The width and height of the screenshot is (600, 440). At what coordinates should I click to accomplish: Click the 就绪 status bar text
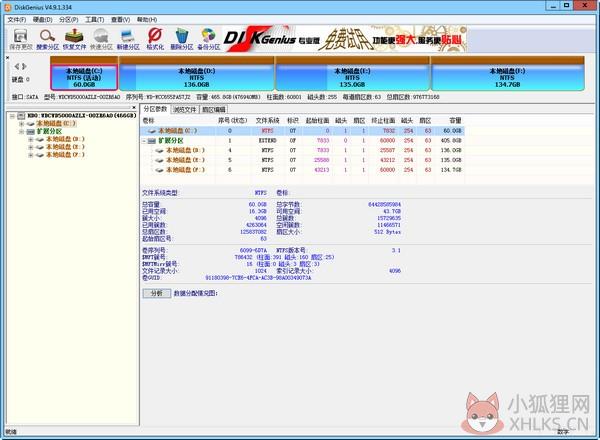pos(11,432)
